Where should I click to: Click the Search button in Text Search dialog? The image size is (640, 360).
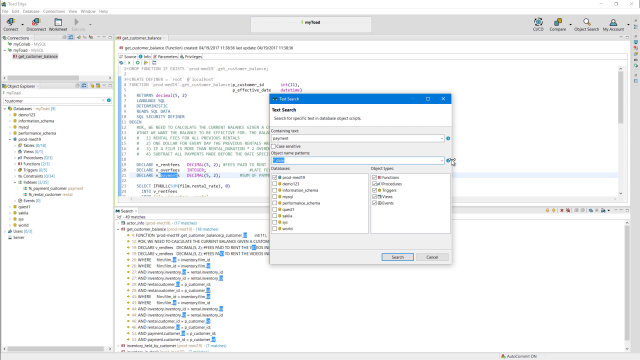tap(398, 257)
